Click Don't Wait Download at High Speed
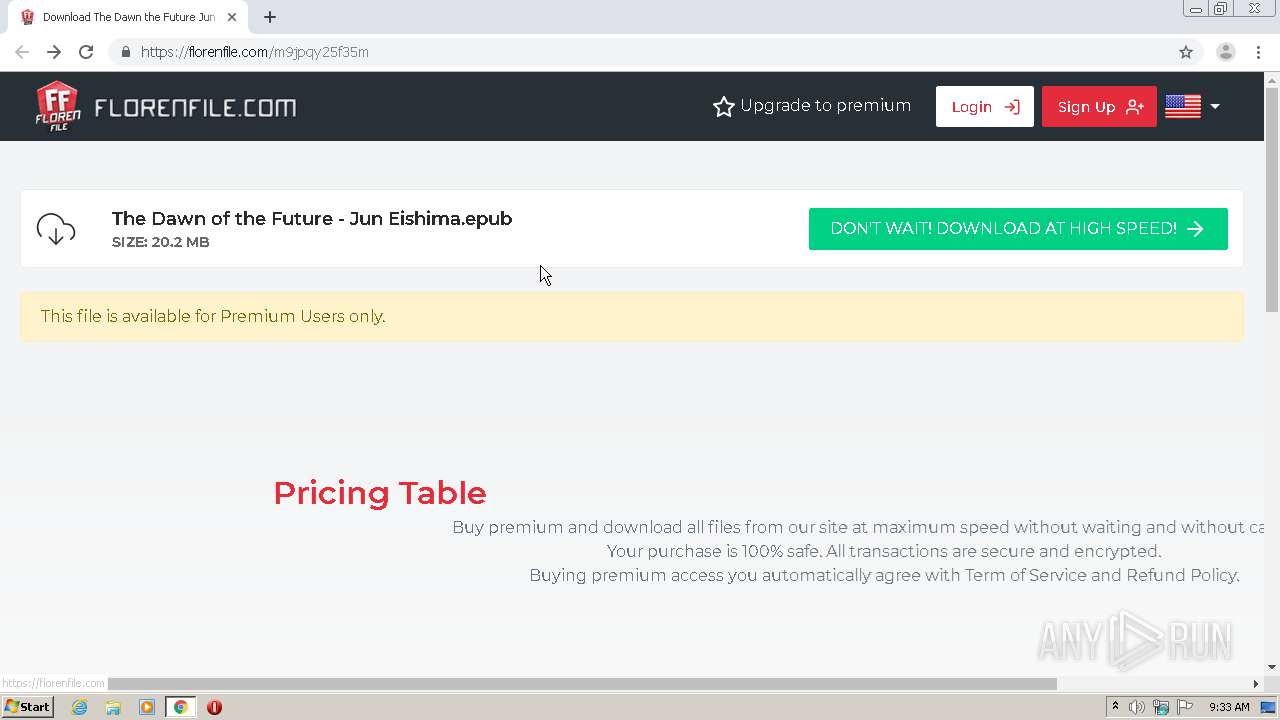1280x720 pixels. tap(1017, 229)
